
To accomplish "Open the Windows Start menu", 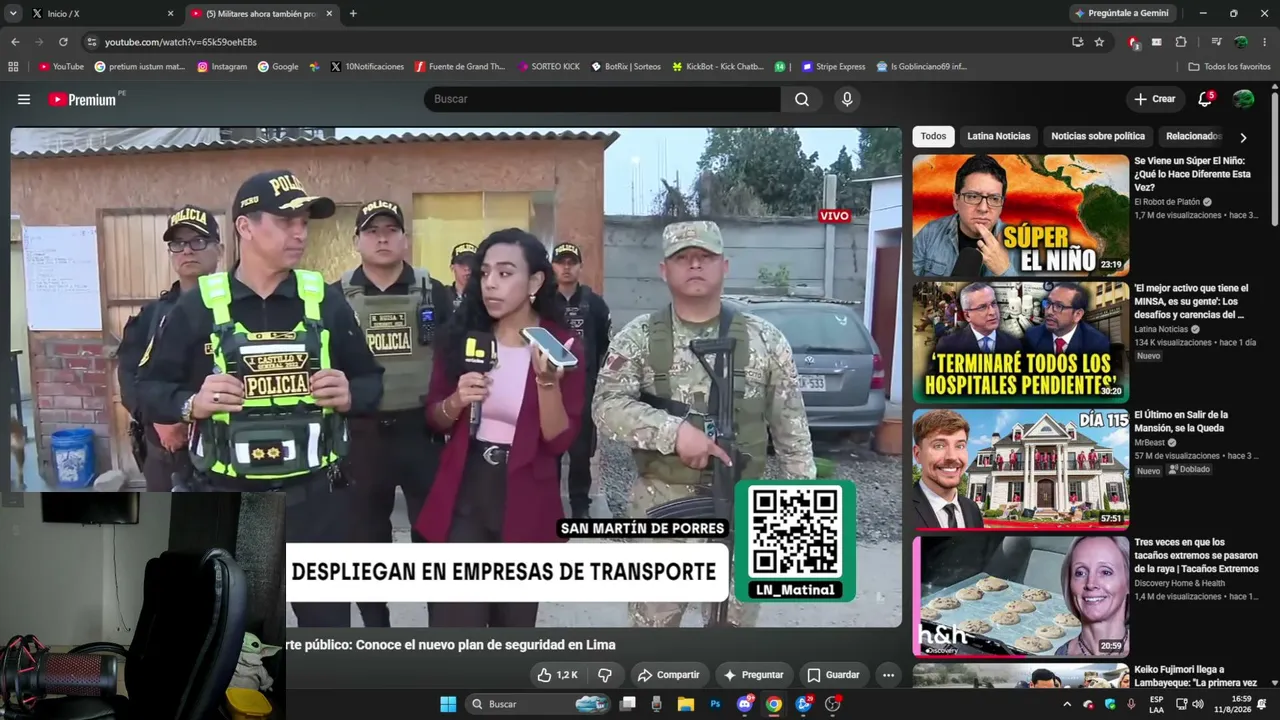I will tap(448, 704).
